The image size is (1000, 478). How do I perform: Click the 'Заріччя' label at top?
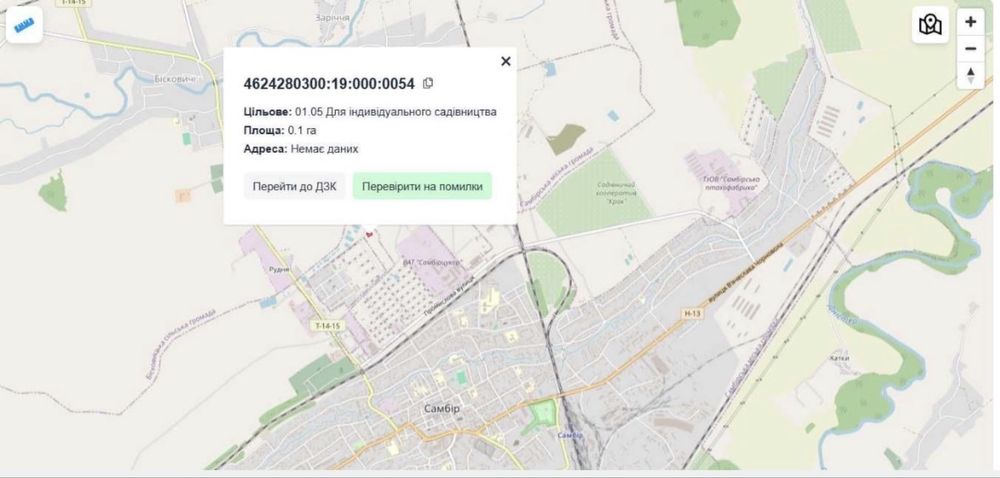pyautogui.click(x=333, y=18)
